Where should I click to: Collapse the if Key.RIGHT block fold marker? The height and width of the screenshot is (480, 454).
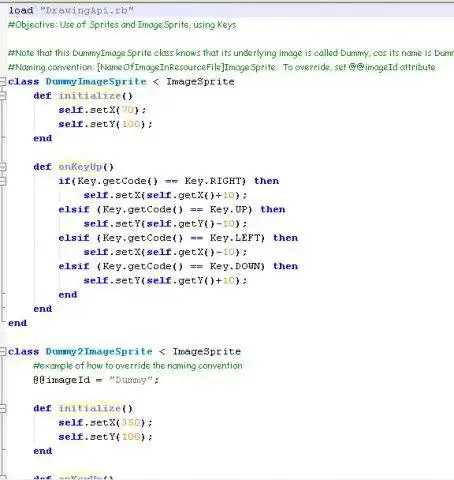[3, 181]
